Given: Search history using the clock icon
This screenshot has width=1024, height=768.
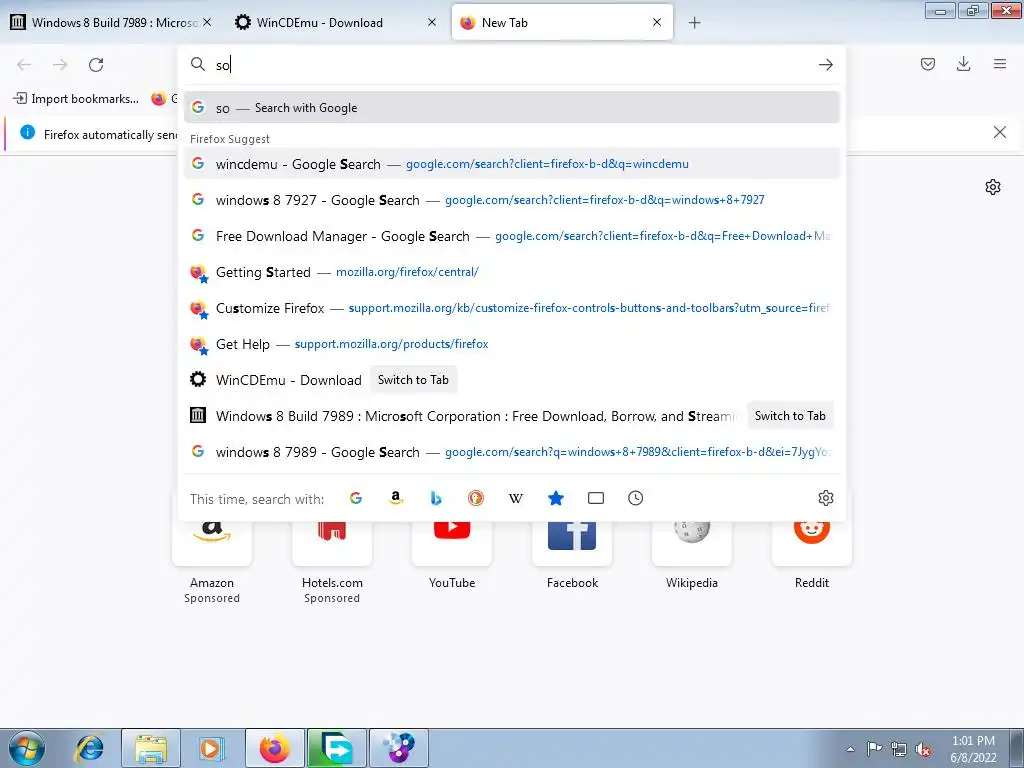Looking at the screenshot, I should 635,498.
